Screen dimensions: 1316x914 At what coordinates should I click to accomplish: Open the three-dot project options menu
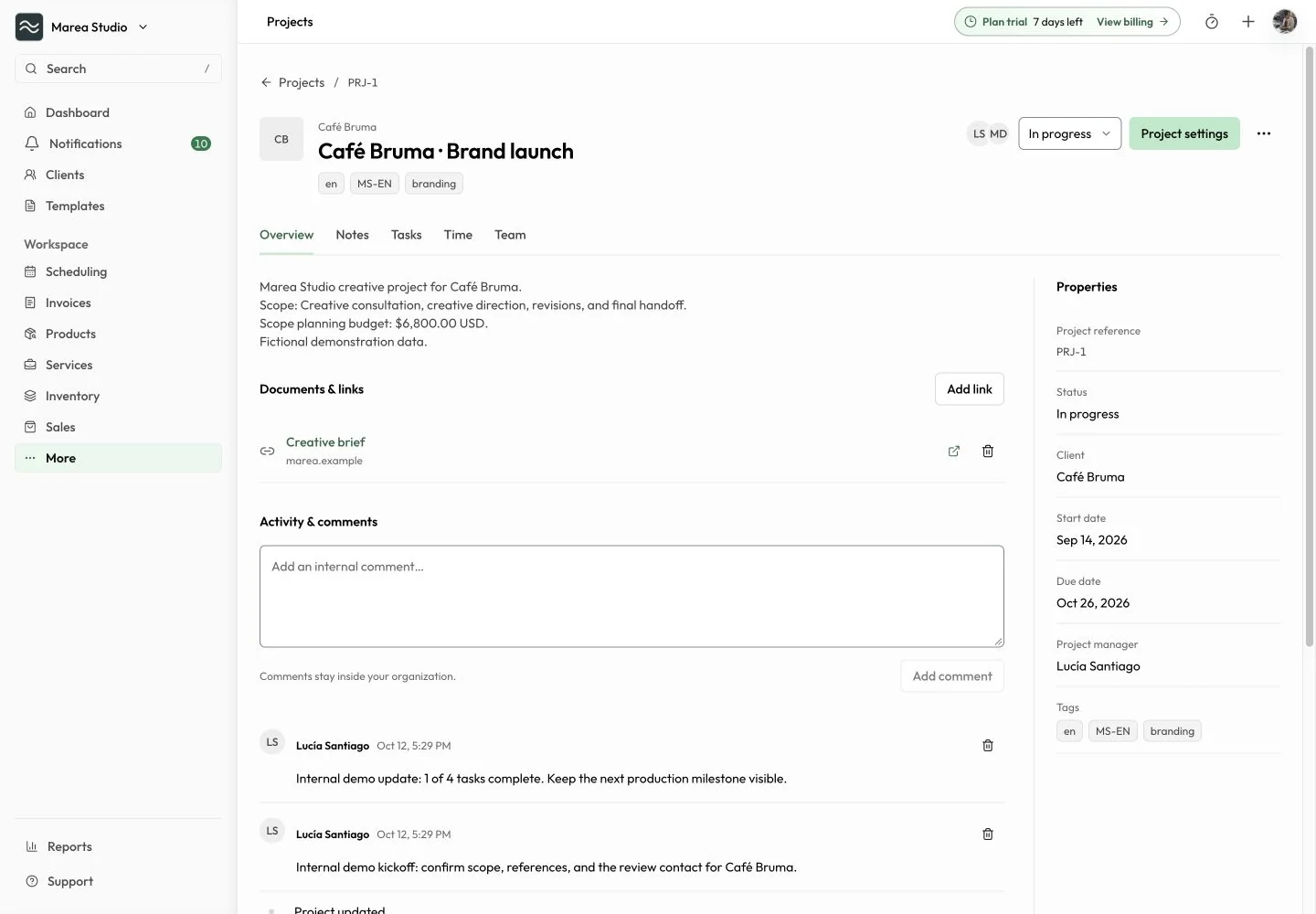click(x=1264, y=133)
